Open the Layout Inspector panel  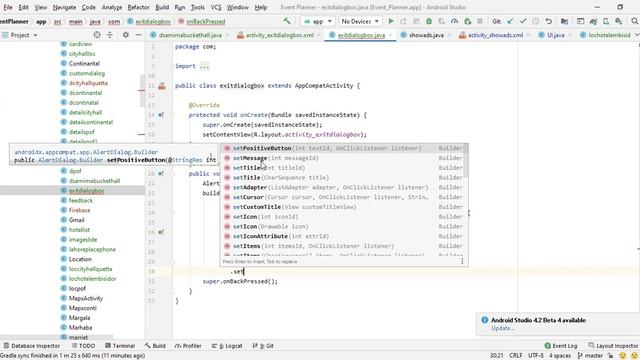613,346
